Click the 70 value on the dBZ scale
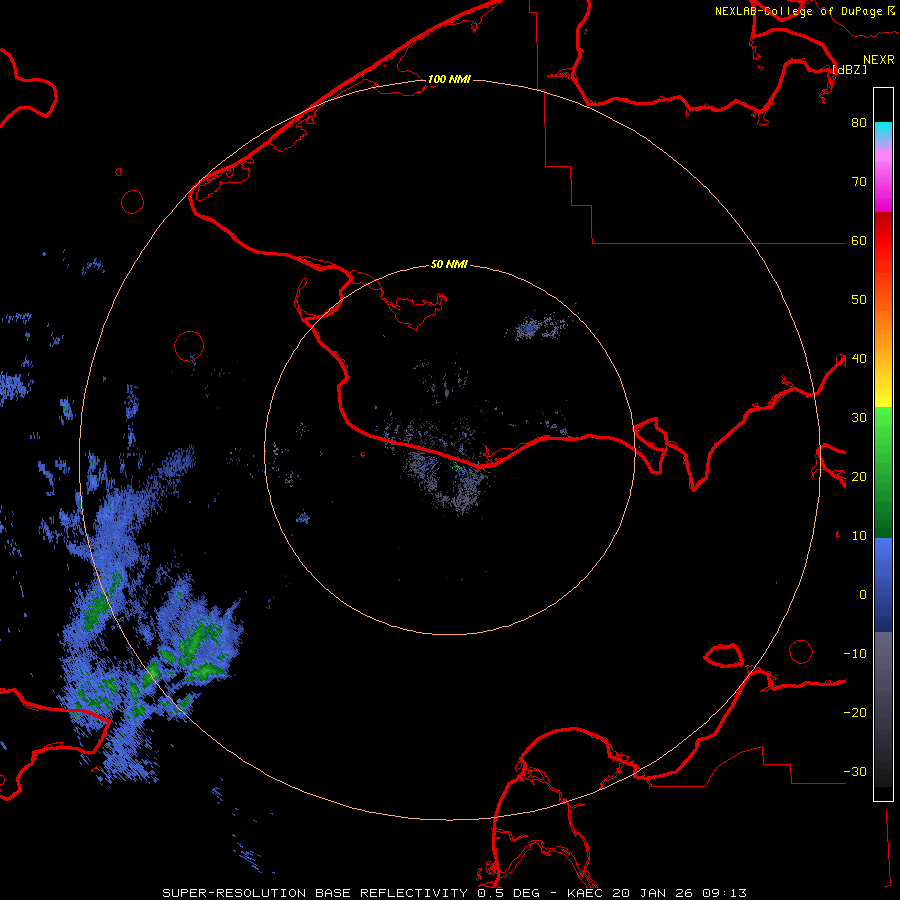Screen dimensions: 900x900 (x=859, y=182)
